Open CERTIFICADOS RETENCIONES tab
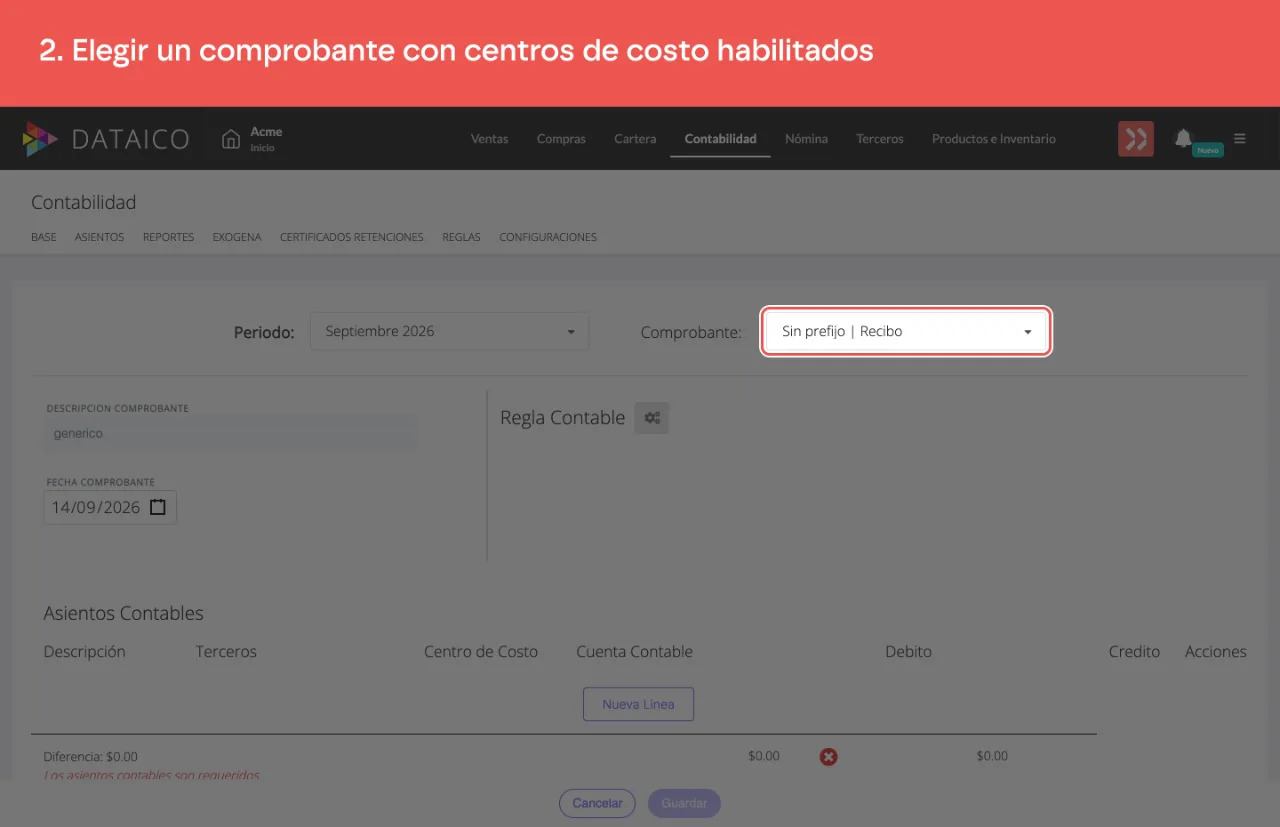Image resolution: width=1280 pixels, height=827 pixels. tap(352, 238)
